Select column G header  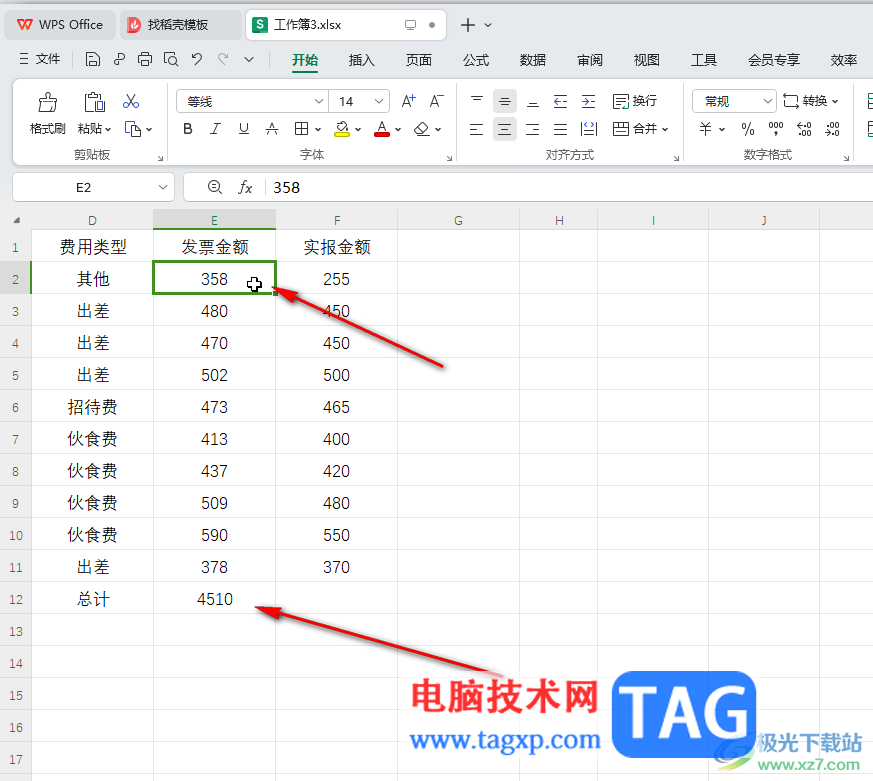coord(458,220)
